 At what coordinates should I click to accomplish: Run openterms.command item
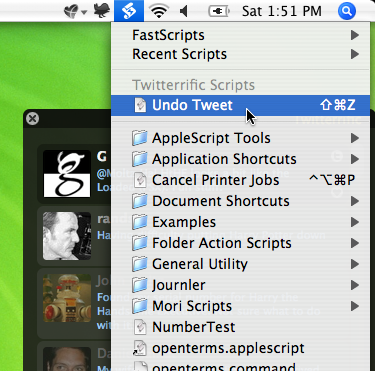coord(240,365)
